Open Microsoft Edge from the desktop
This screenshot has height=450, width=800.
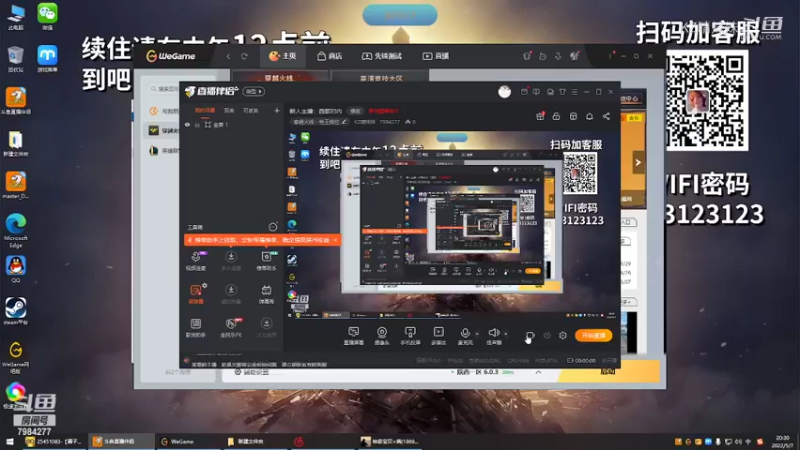click(16, 230)
